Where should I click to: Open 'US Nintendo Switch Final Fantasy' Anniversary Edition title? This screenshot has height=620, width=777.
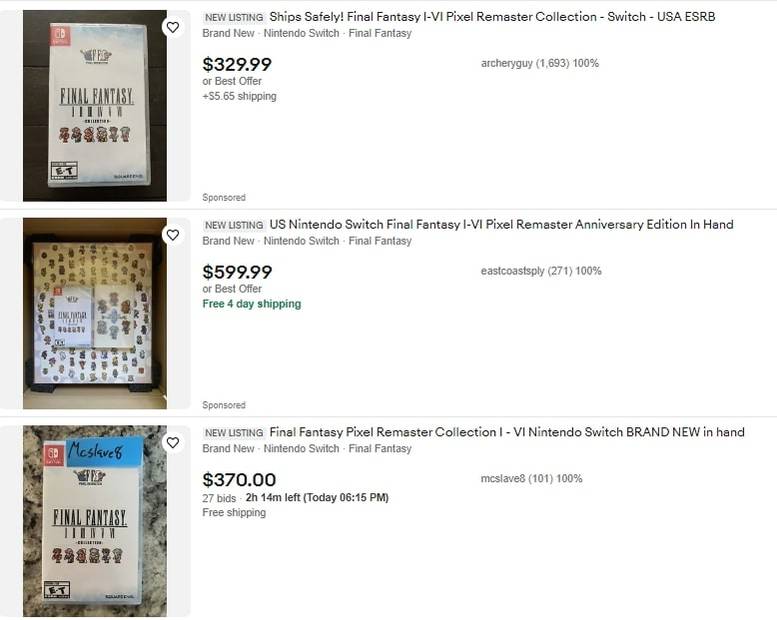click(501, 225)
